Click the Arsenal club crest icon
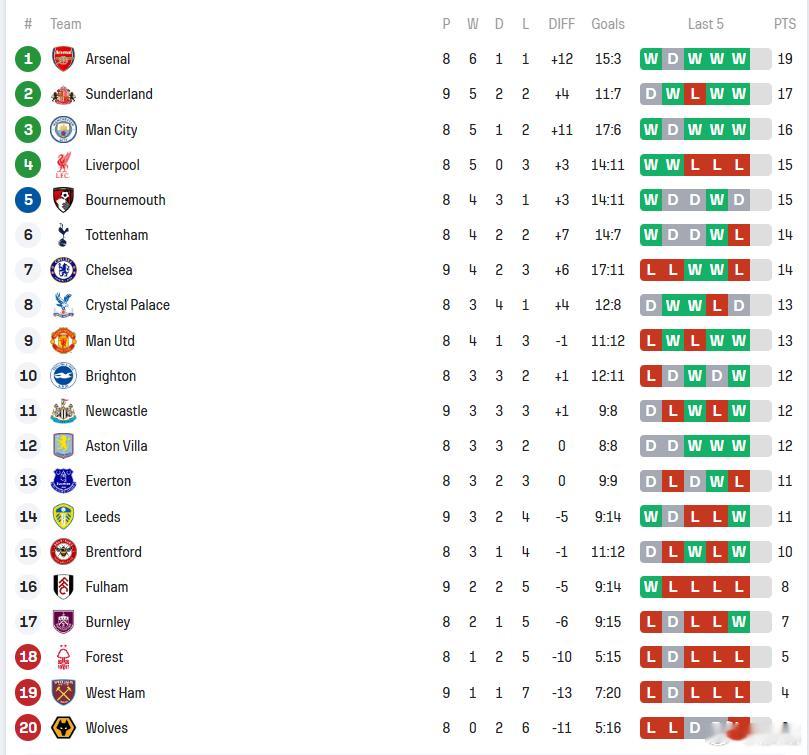Screen dimensions: 809x755 (63, 59)
